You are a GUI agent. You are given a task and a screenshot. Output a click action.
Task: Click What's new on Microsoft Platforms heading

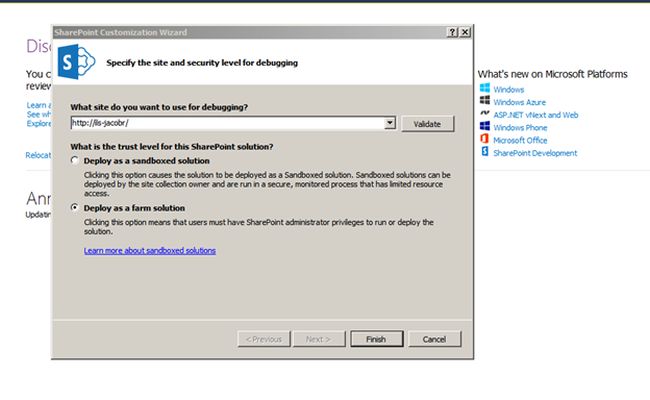point(553,74)
